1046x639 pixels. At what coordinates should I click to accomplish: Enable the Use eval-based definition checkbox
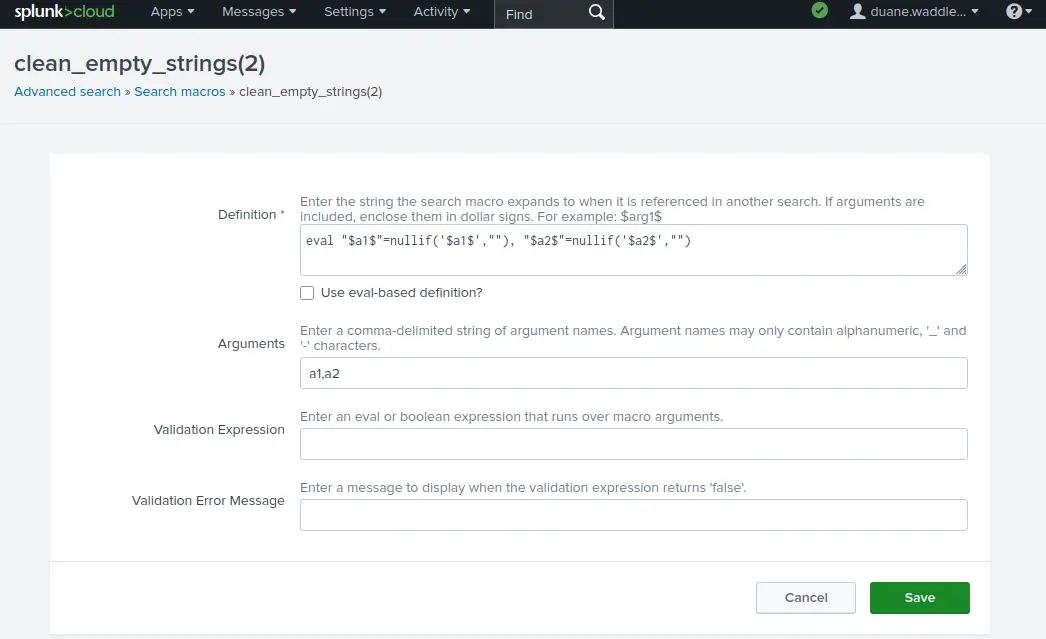tap(307, 293)
